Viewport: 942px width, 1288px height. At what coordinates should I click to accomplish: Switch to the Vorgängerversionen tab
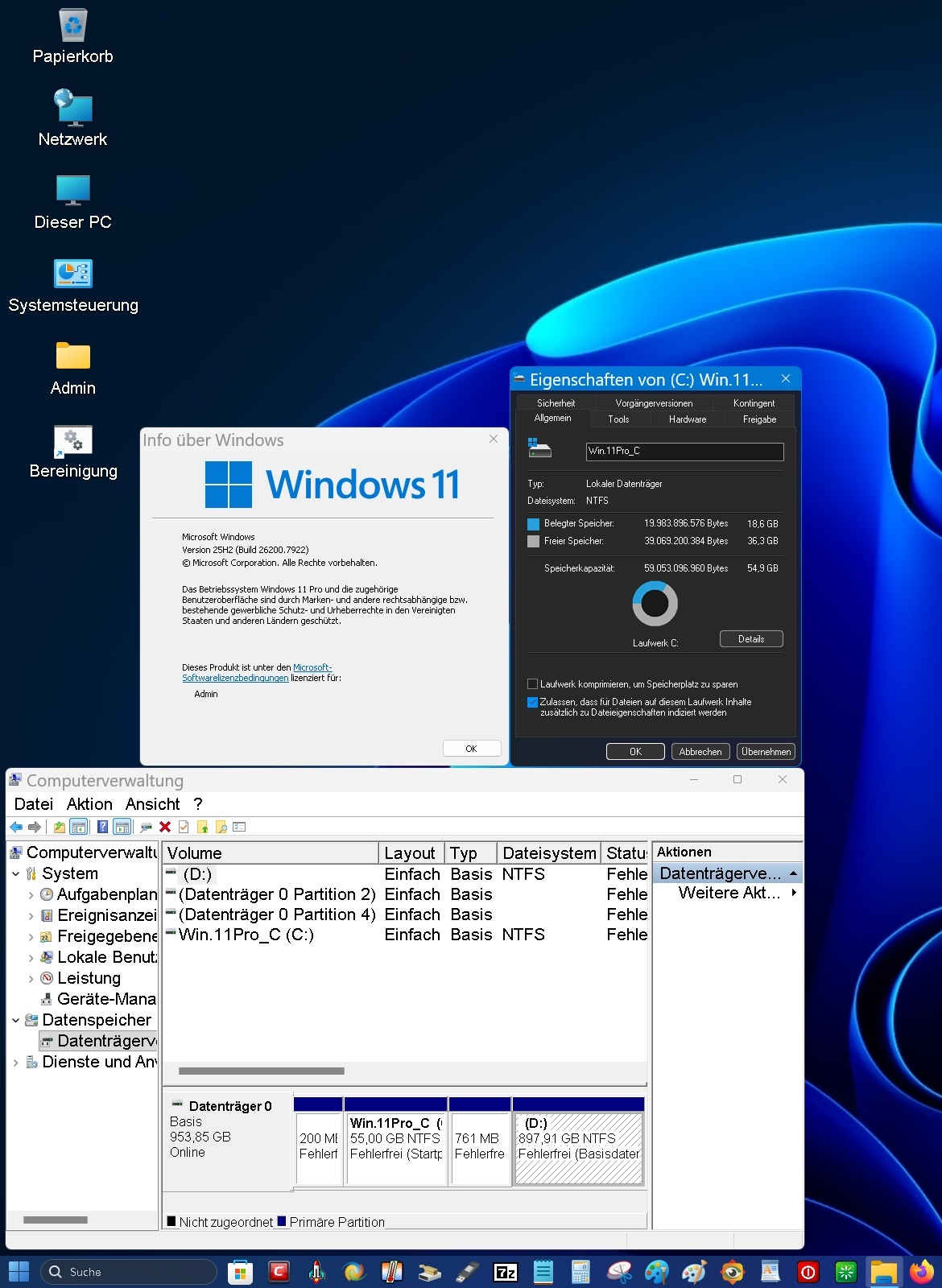[654, 402]
